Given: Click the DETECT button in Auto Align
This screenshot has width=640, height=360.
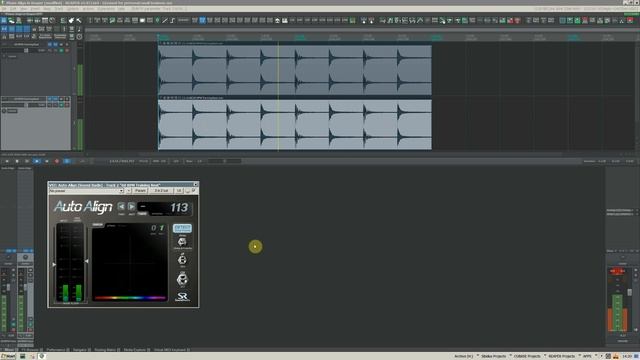Looking at the screenshot, I should click(182, 228).
